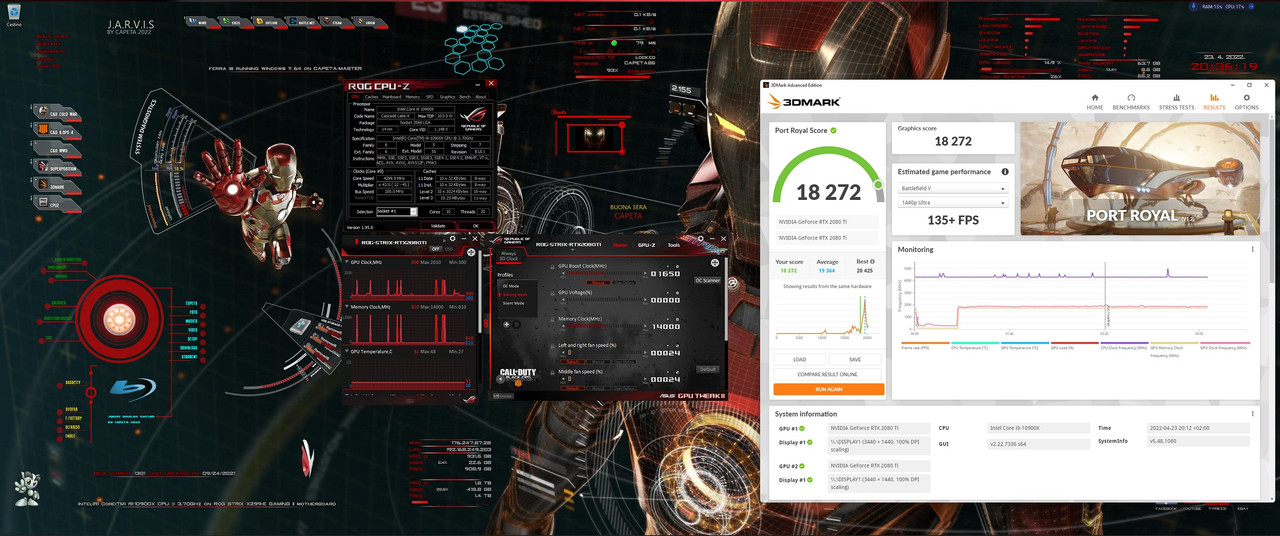This screenshot has width=1280, height=536.
Task: Click LOAD button in 3DMark
Action: (800, 359)
